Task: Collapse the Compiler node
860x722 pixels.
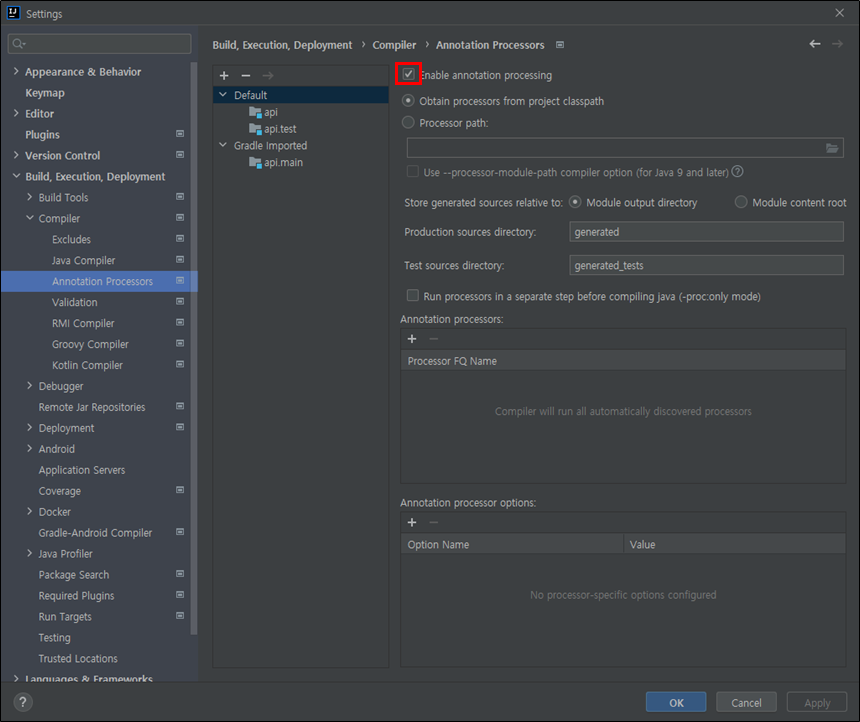Action: coord(30,218)
